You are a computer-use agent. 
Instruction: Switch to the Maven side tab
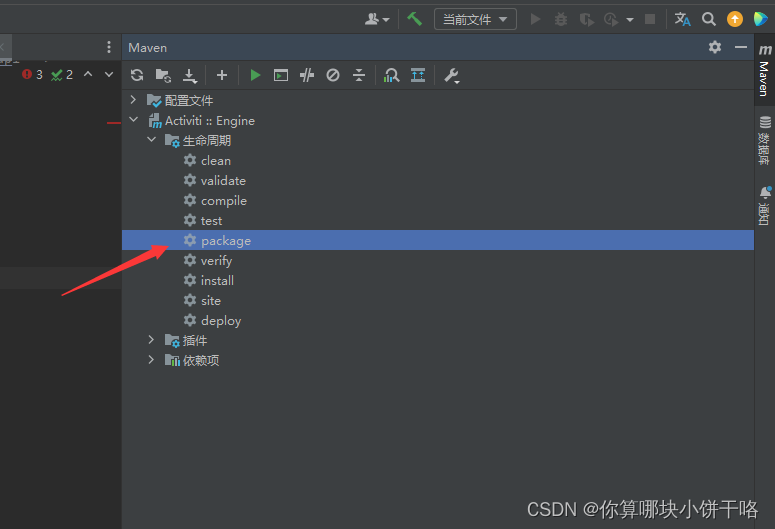pyautogui.click(x=765, y=70)
